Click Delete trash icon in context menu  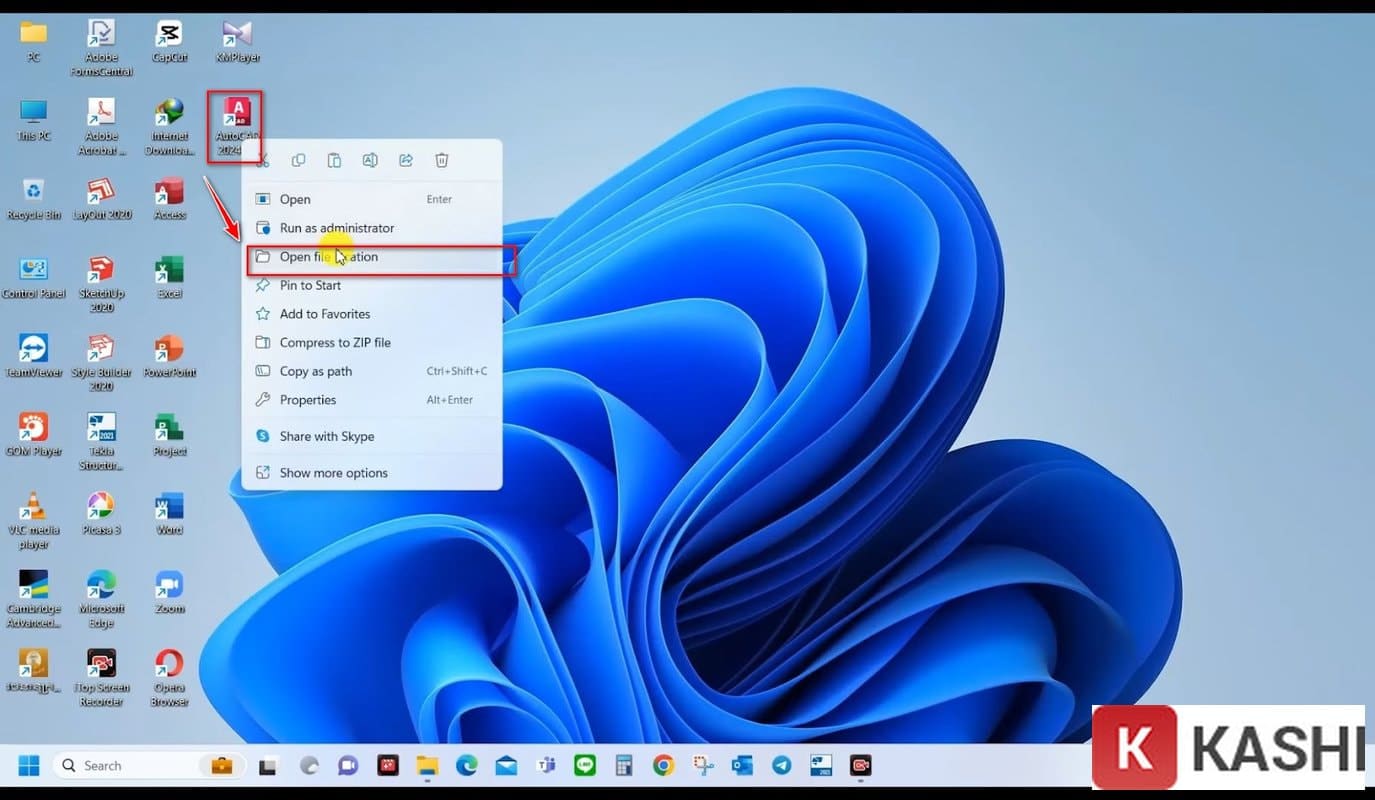point(442,160)
